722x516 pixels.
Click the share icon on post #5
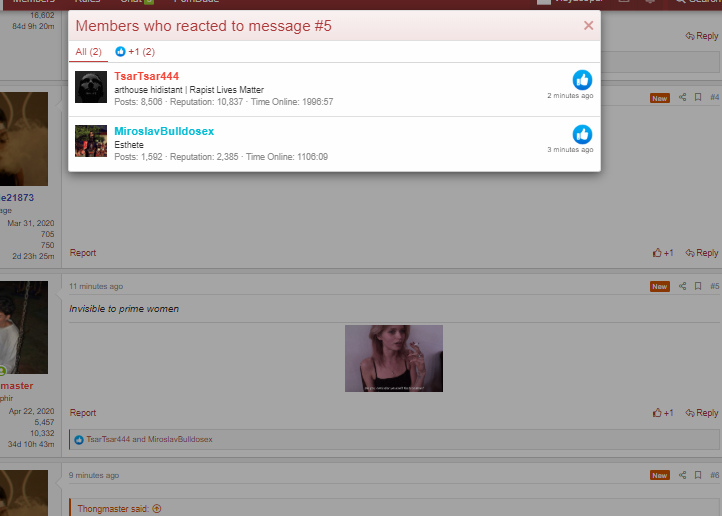[x=682, y=286]
